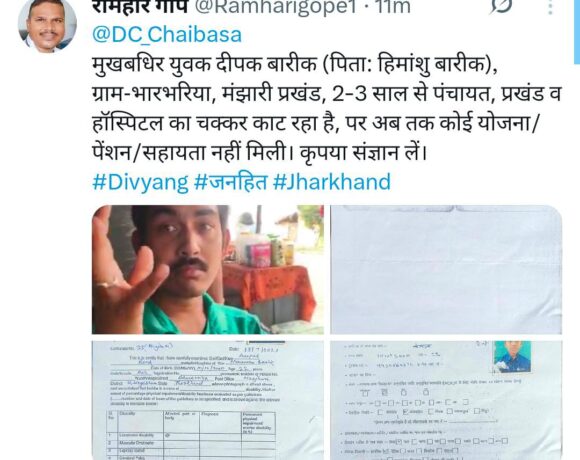Select the disability table in the certificate image
Screen dimensions: 580x460
tap(191, 435)
